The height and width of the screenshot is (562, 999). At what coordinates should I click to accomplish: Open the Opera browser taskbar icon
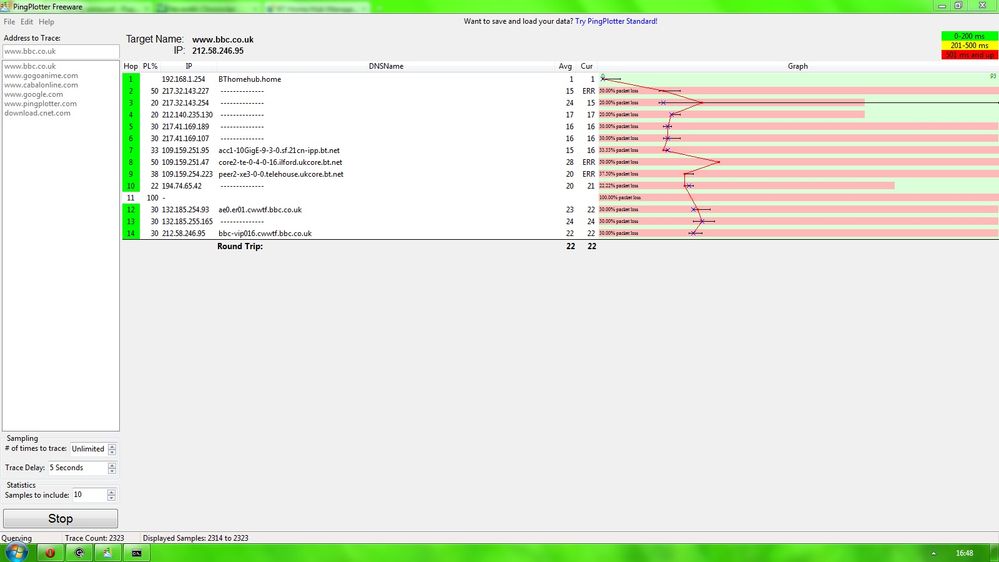pos(50,553)
